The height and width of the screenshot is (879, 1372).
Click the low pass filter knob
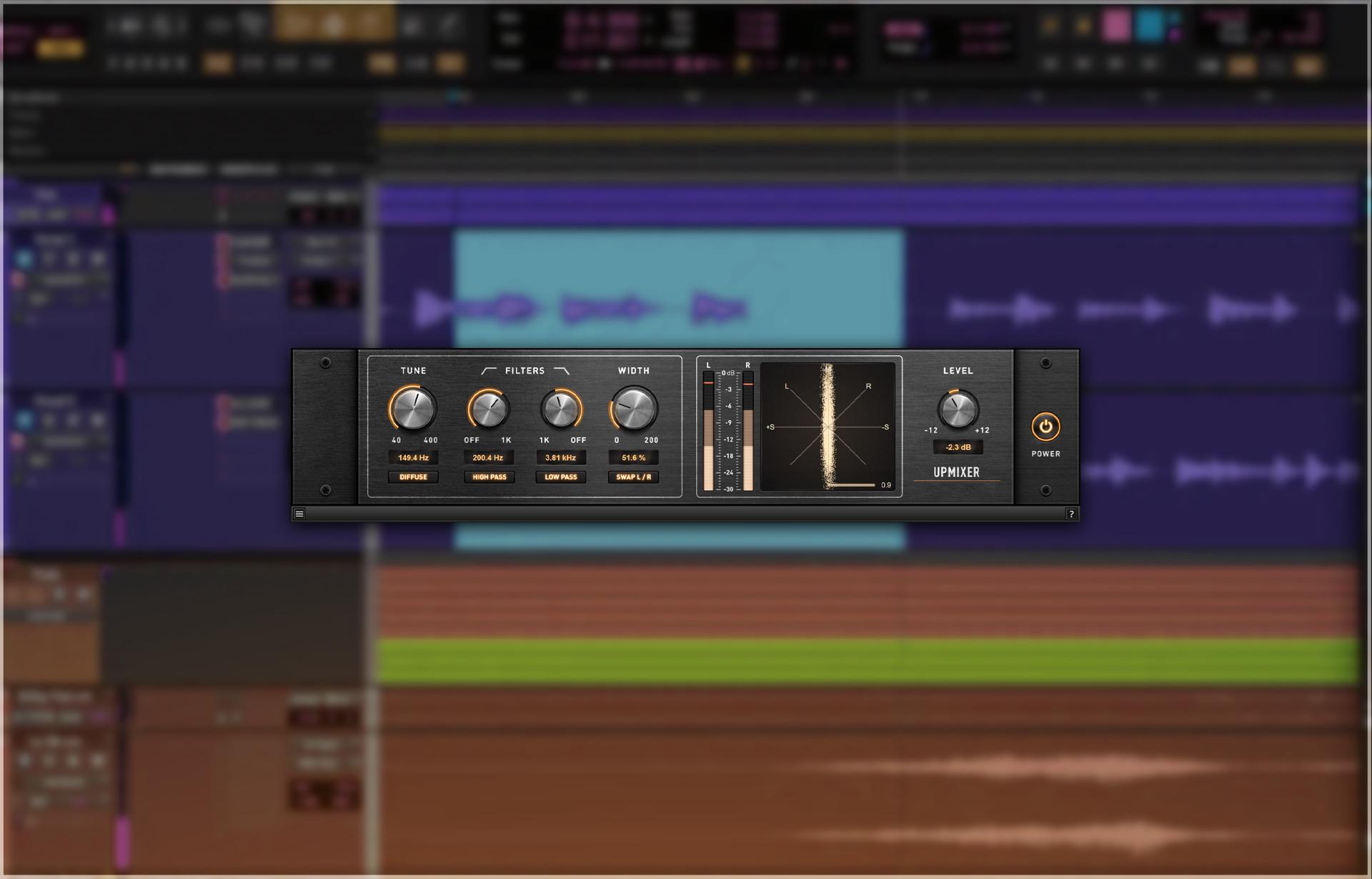(561, 409)
